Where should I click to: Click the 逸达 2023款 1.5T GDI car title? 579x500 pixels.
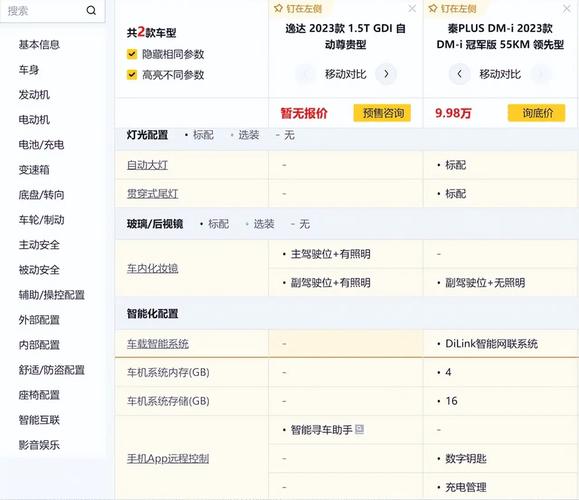point(345,36)
